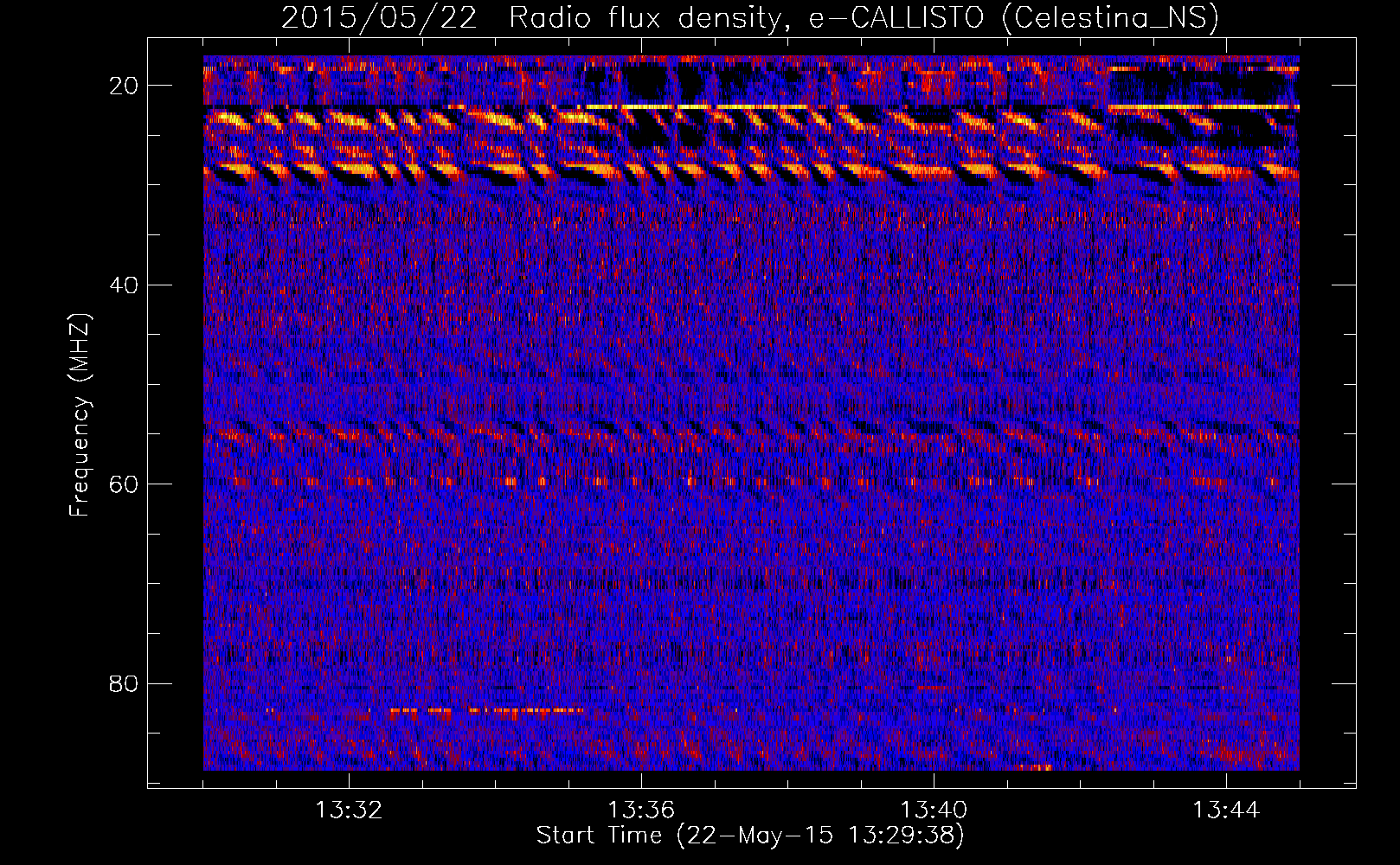
Task: Click the 13:44 time tick label
Action: coord(1226,811)
